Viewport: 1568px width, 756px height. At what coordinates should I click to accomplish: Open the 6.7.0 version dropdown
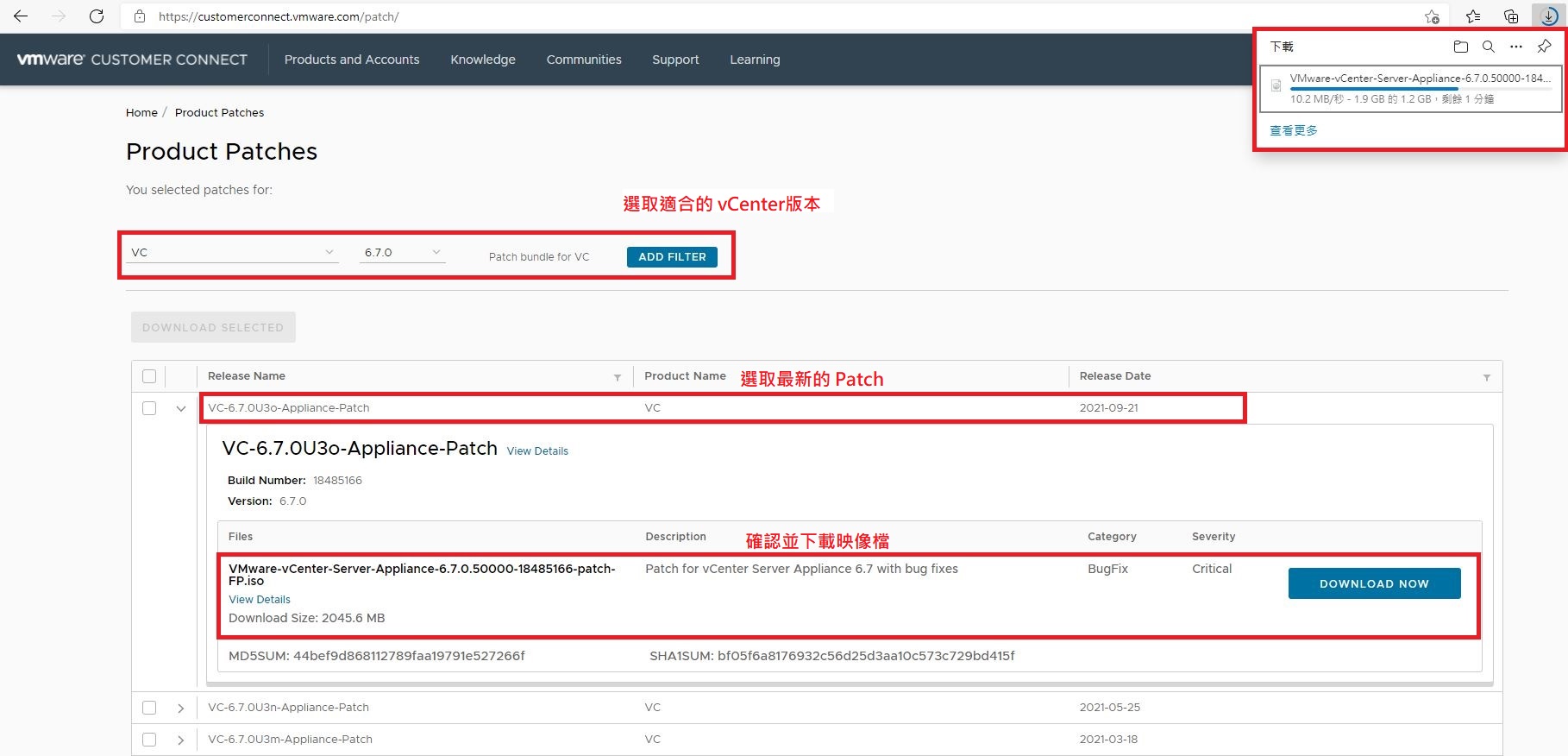coord(403,252)
